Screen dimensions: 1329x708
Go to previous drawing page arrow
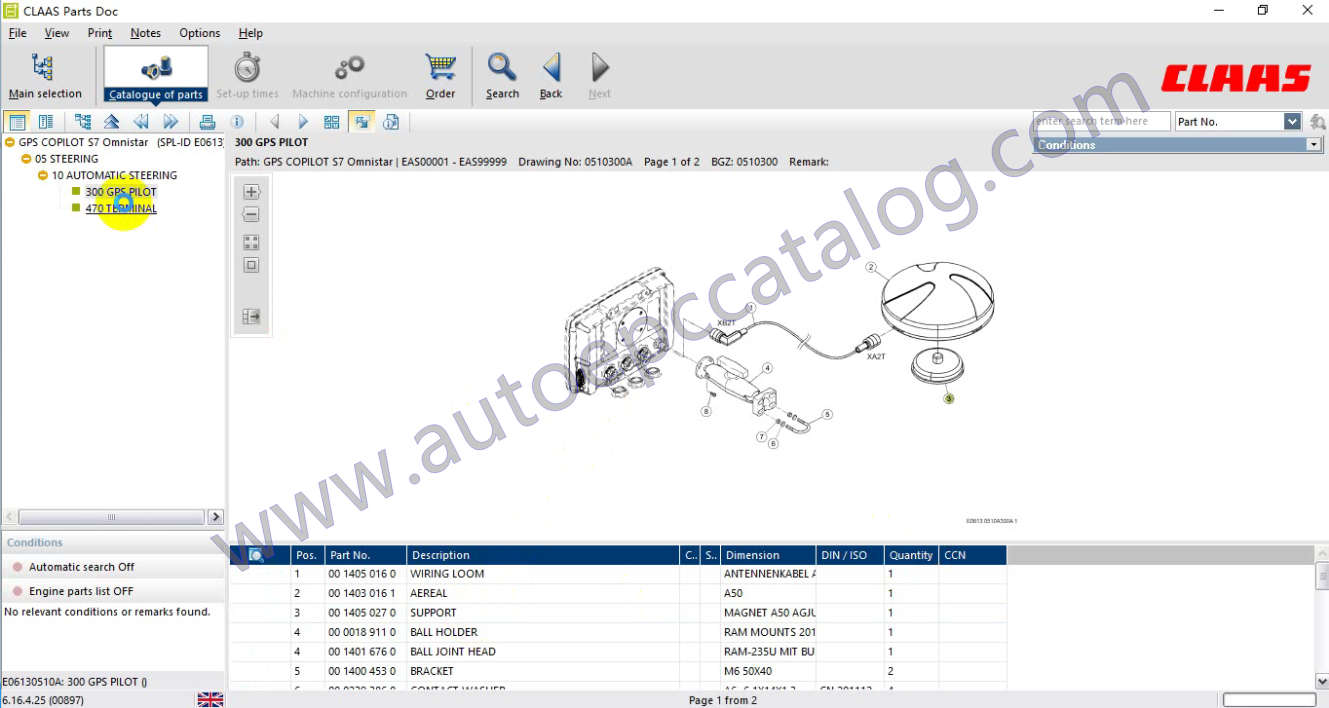click(x=275, y=122)
